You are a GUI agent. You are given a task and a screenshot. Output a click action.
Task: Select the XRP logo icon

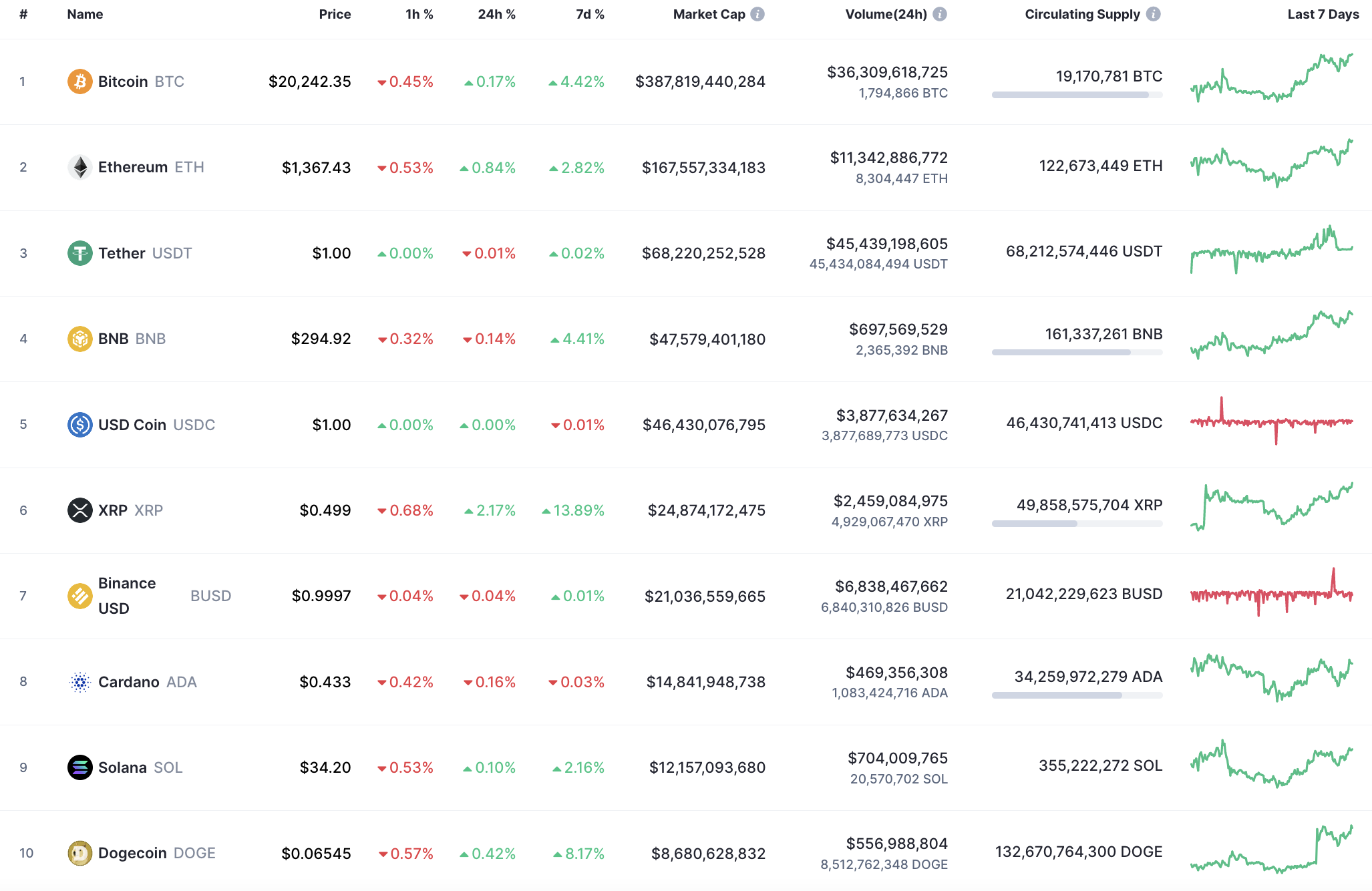79,510
